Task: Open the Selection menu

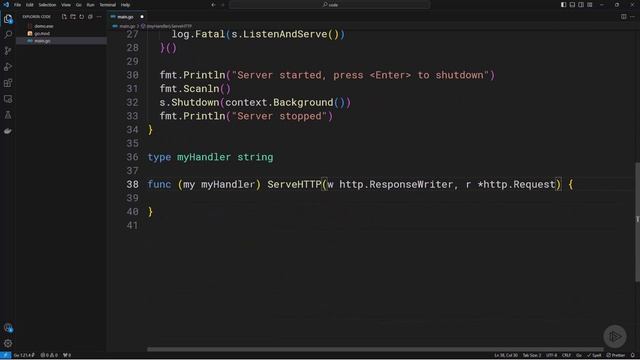Action: 47,5
